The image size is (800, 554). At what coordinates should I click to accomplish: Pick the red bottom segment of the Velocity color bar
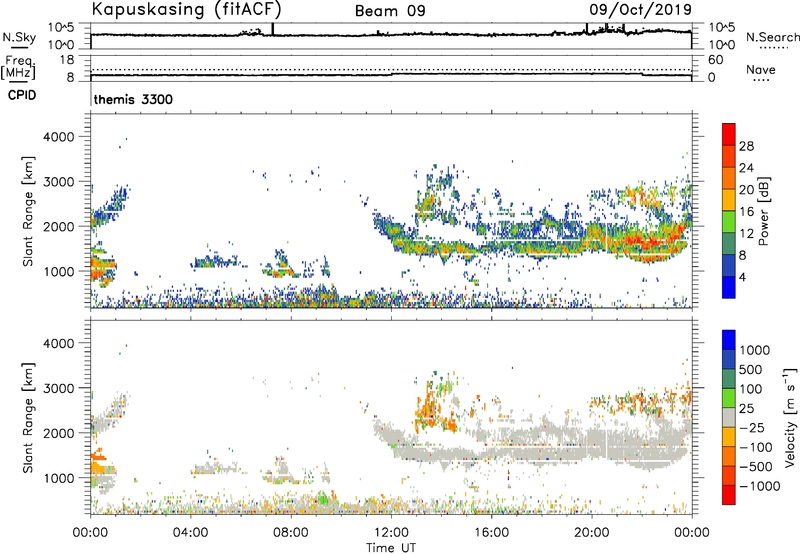(729, 495)
